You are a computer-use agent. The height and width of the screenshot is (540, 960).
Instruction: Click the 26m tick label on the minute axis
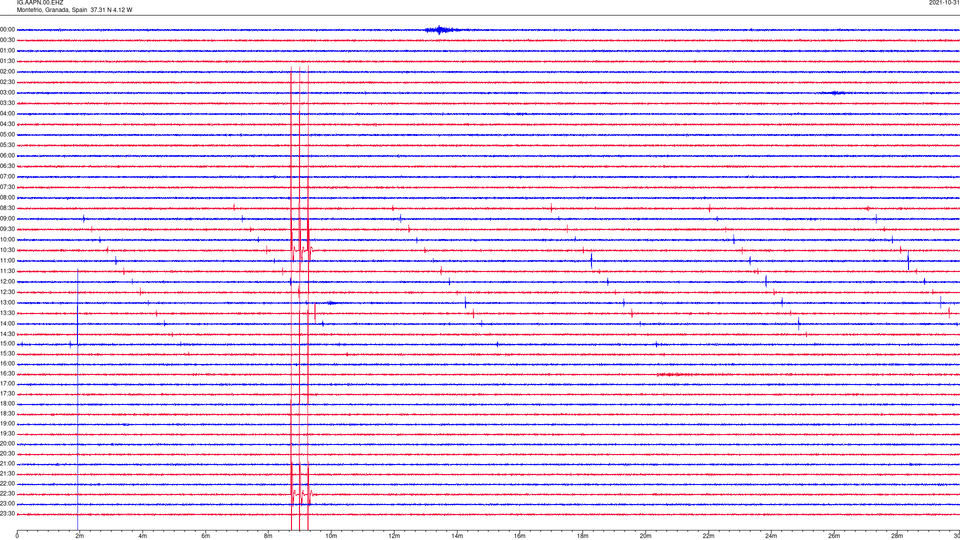click(x=834, y=536)
